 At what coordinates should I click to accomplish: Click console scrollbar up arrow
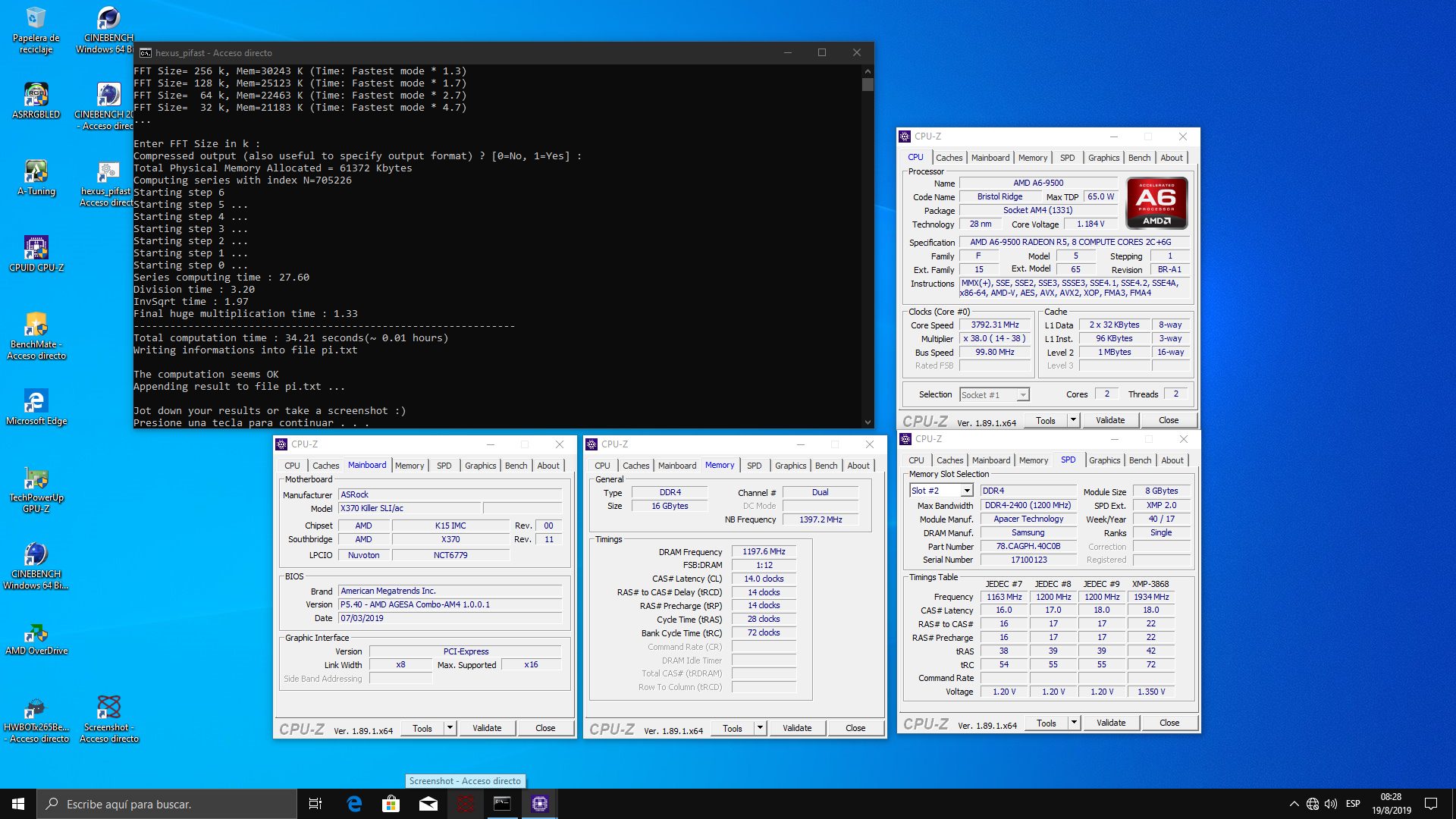[868, 71]
